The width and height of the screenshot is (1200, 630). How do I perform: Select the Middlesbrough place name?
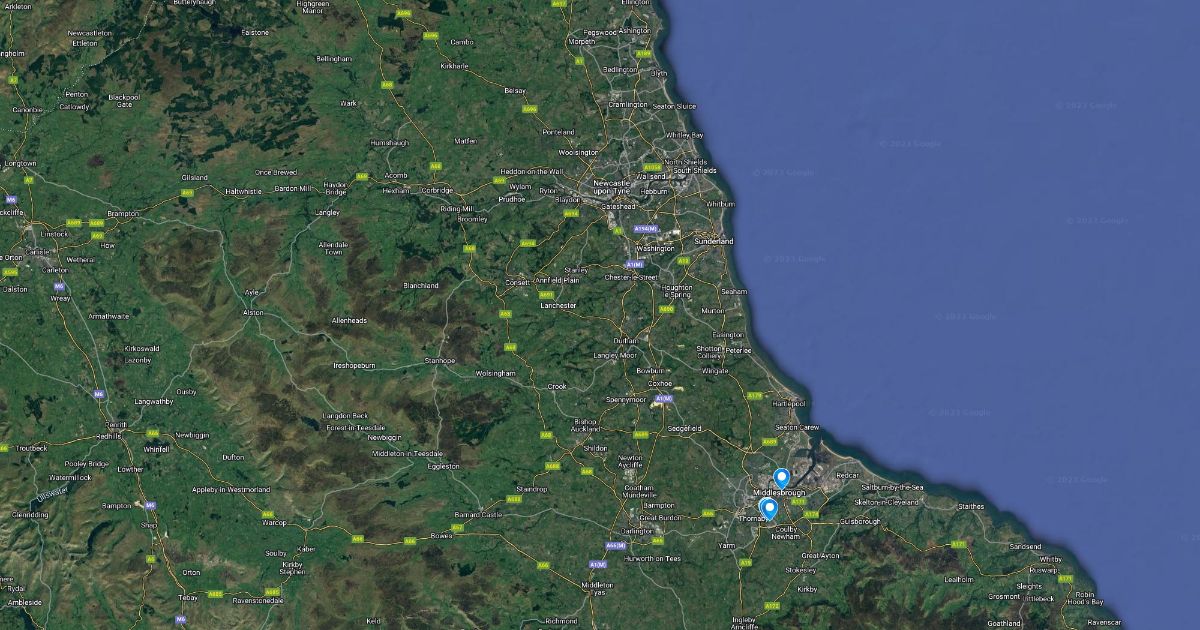pos(777,494)
